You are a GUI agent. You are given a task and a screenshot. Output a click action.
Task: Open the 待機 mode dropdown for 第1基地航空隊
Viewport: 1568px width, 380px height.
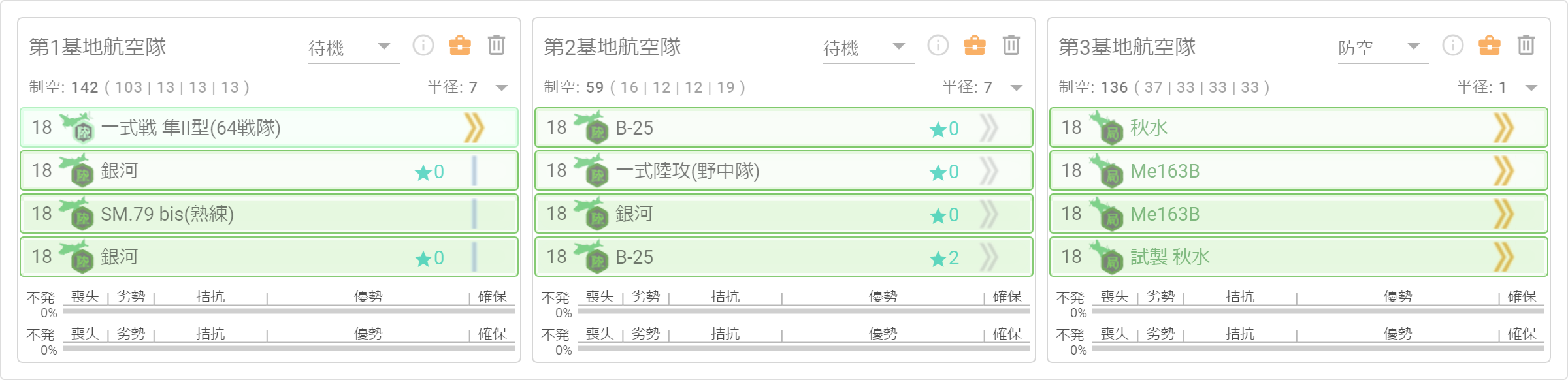[x=353, y=48]
